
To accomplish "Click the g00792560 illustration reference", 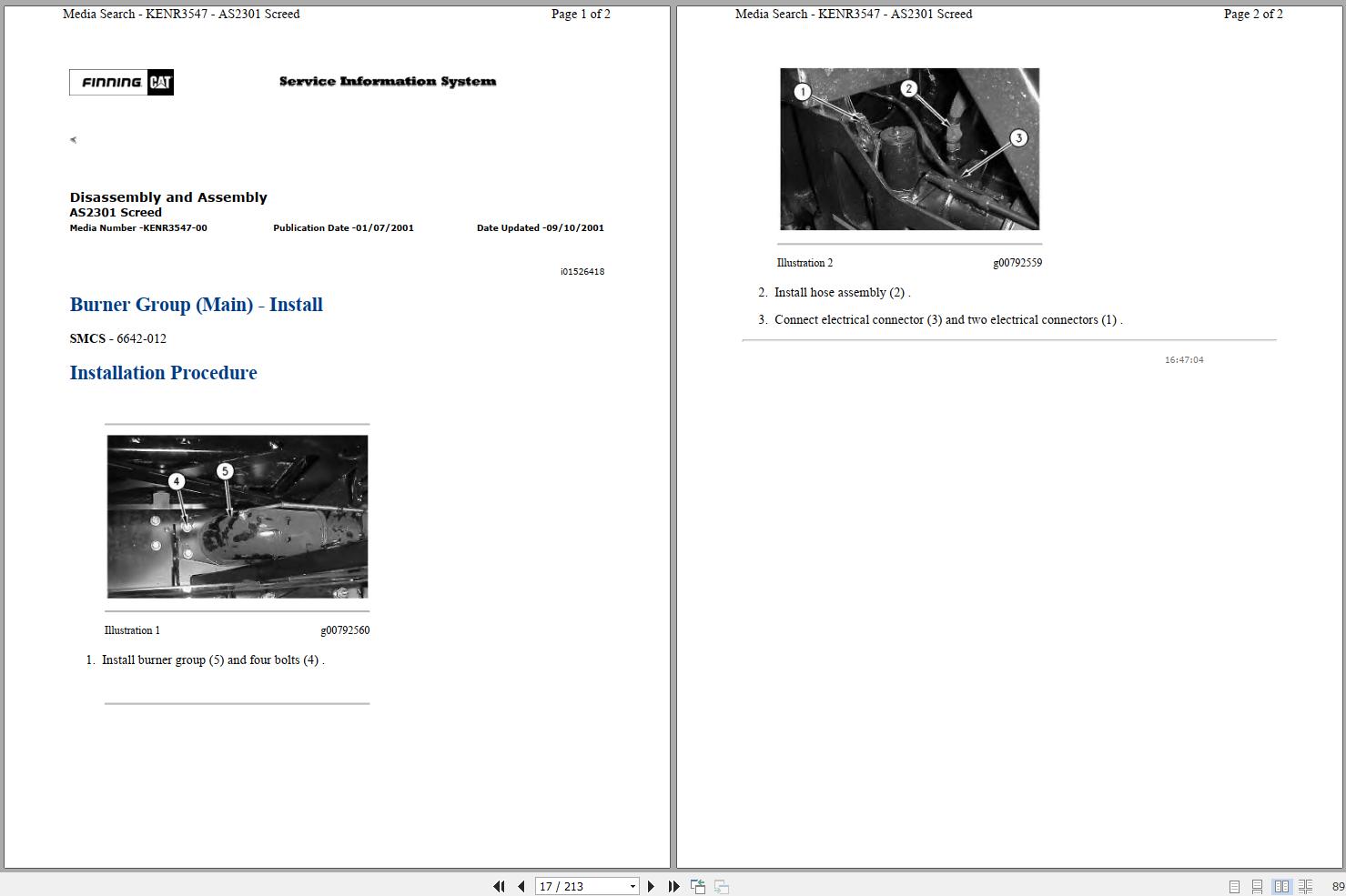I will coord(345,630).
